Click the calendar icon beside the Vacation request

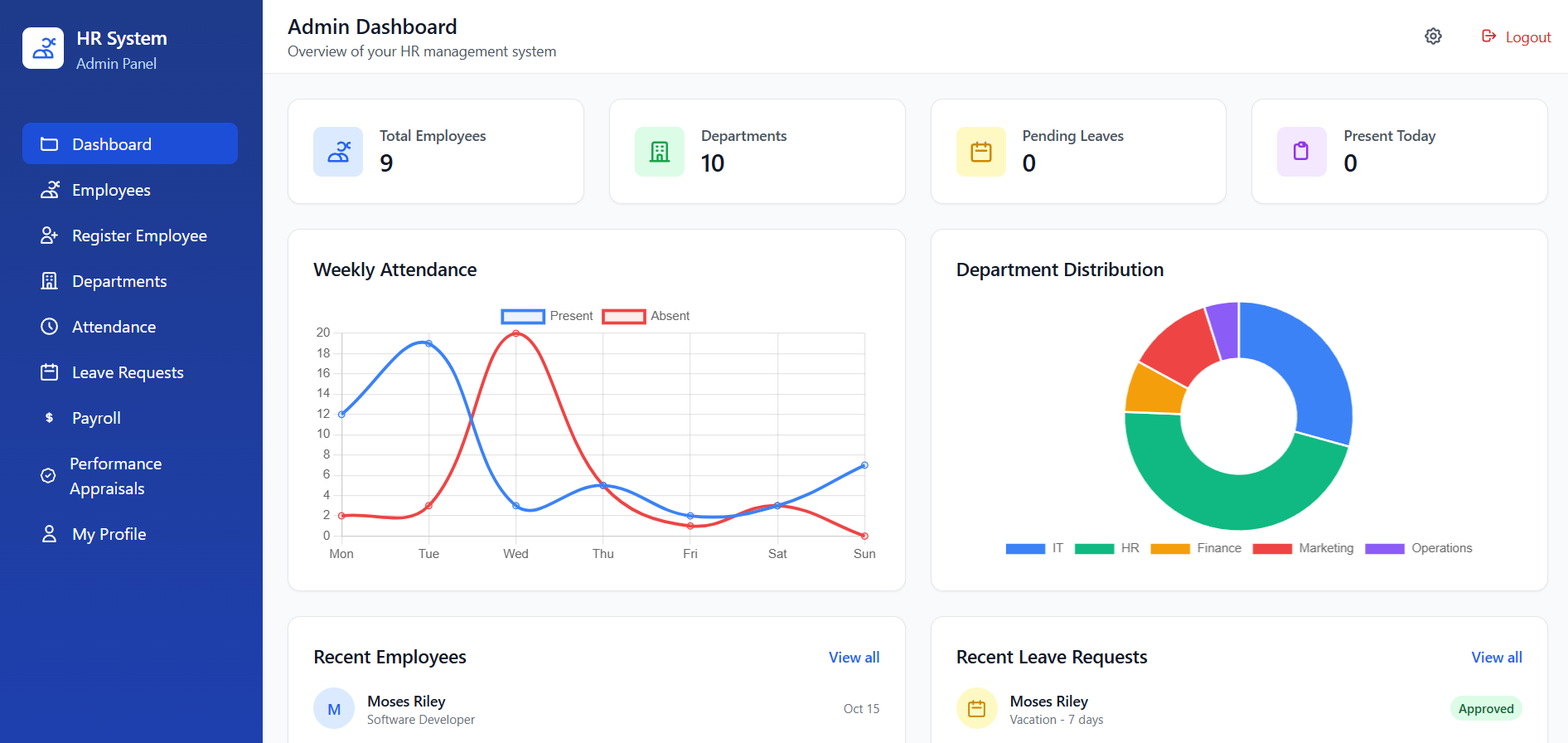[x=977, y=709]
